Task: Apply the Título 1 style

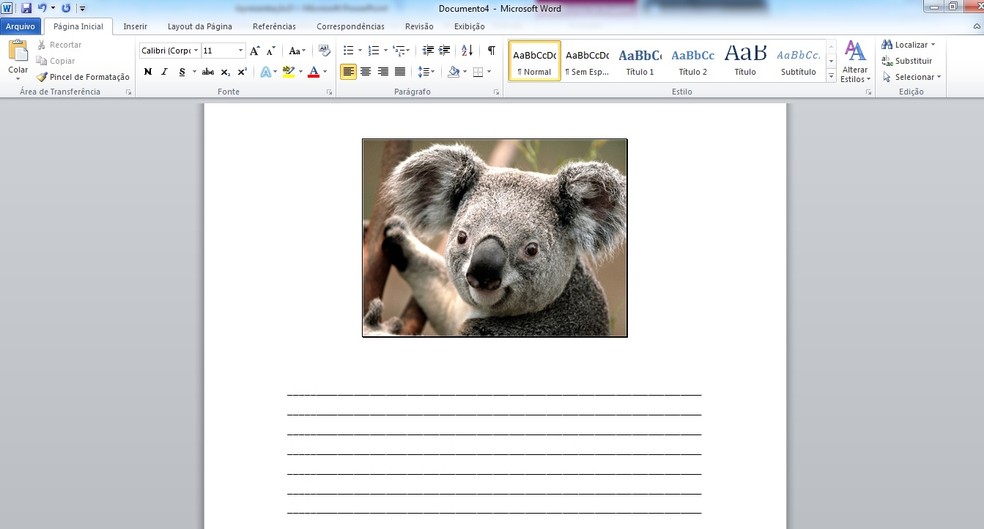Action: tap(639, 60)
